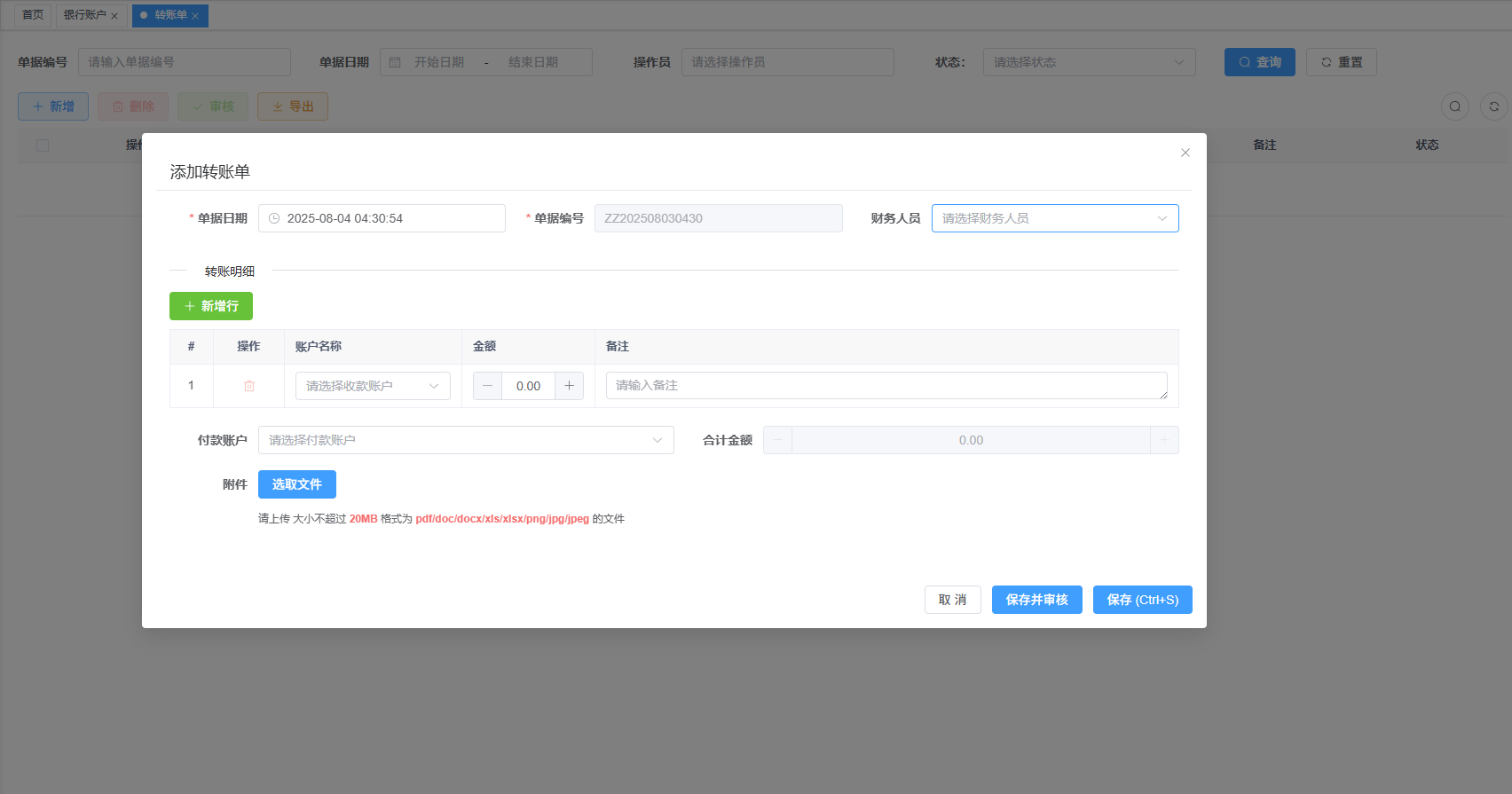Click the 保存并审核 button

click(1036, 600)
